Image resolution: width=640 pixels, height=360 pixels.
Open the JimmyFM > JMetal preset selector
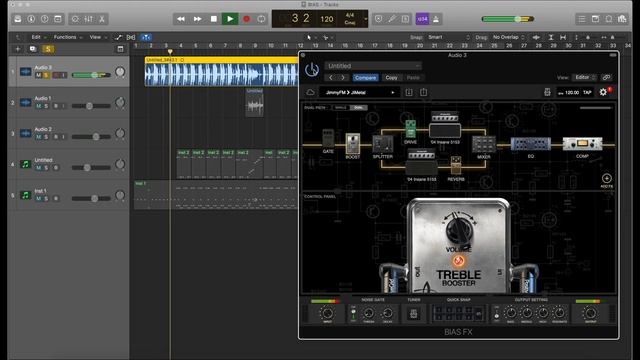[x=359, y=93]
